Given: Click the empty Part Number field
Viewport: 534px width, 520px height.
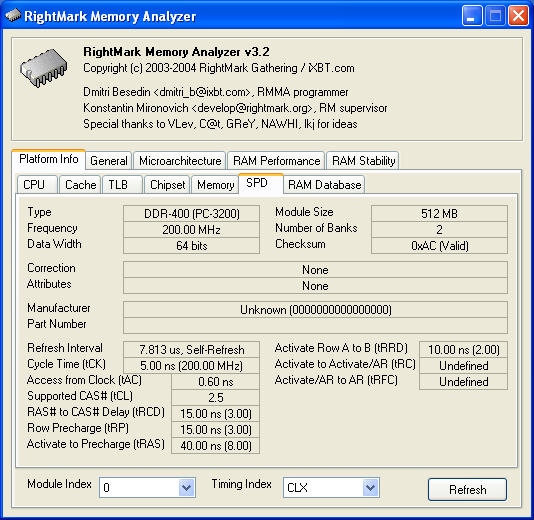Looking at the screenshot, I should pyautogui.click(x=315, y=326).
